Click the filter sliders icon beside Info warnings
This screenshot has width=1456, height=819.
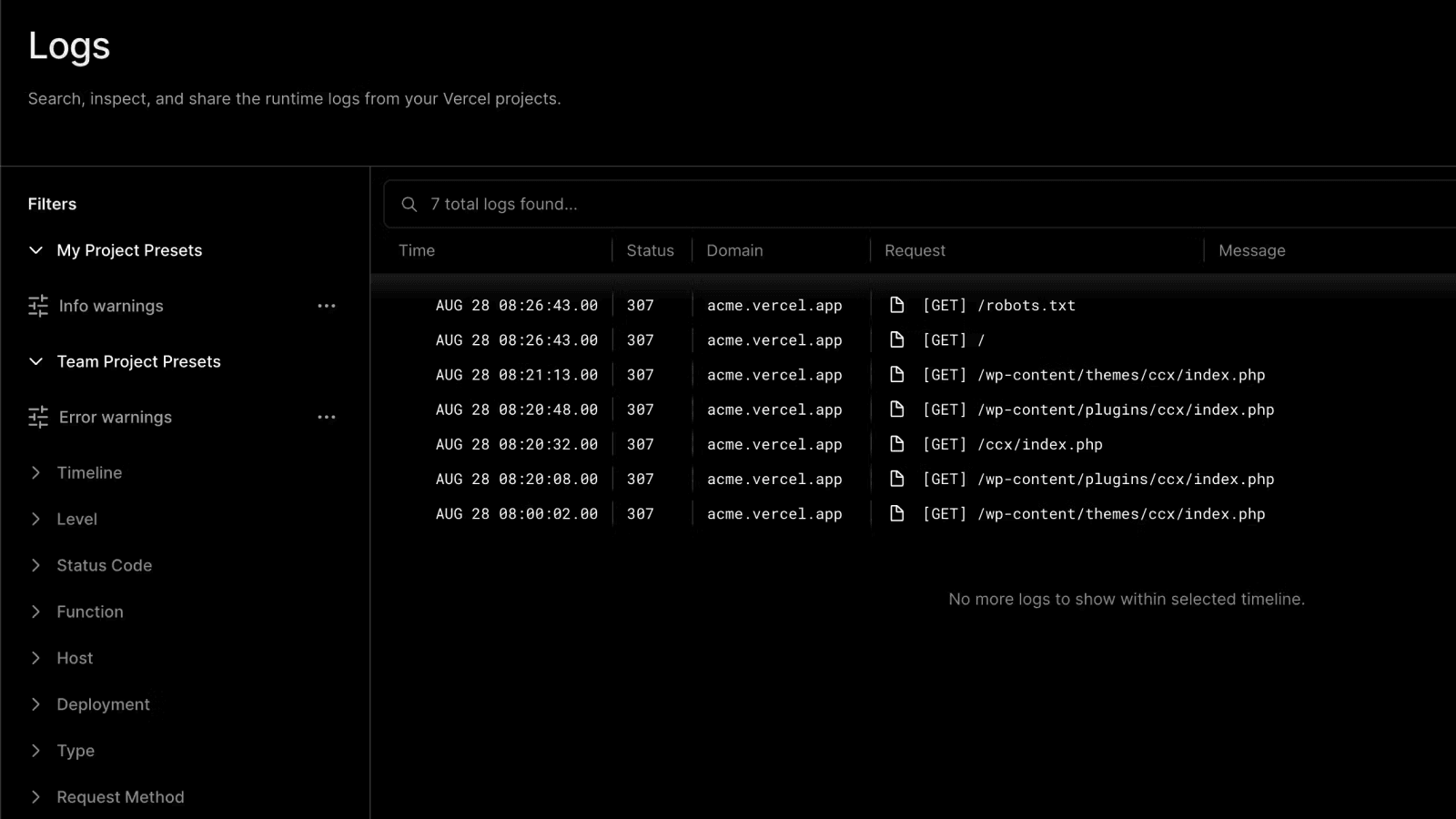38,306
